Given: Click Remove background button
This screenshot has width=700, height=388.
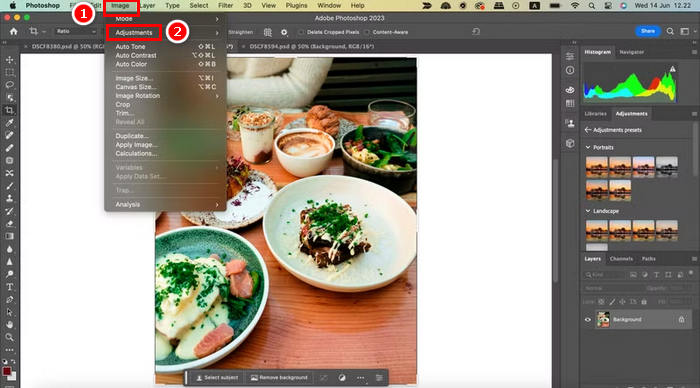Looking at the screenshot, I should click(x=279, y=378).
